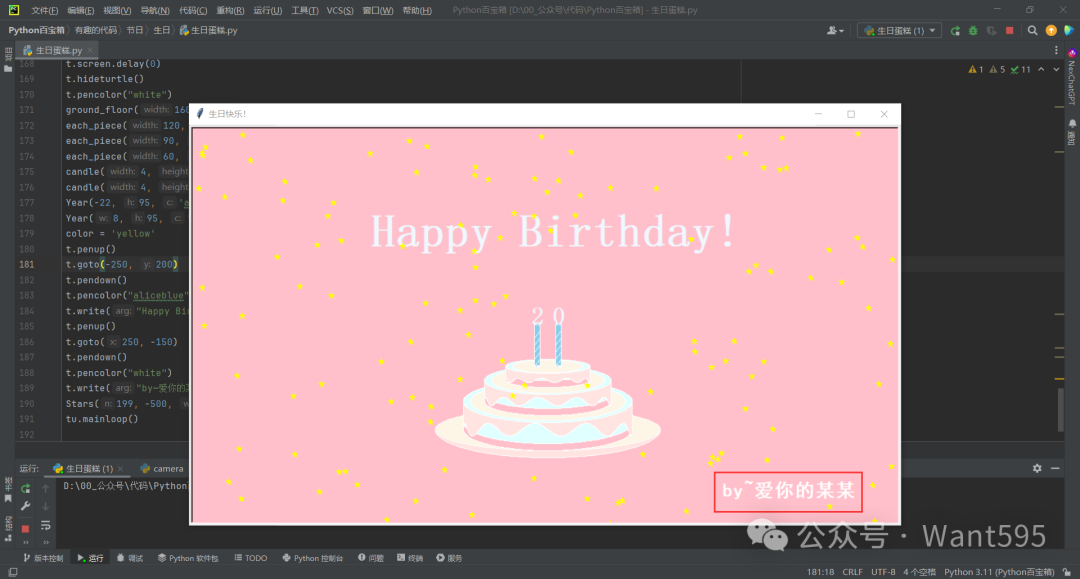Stop the running program via red square
The width and height of the screenshot is (1080, 579).
tap(1010, 30)
